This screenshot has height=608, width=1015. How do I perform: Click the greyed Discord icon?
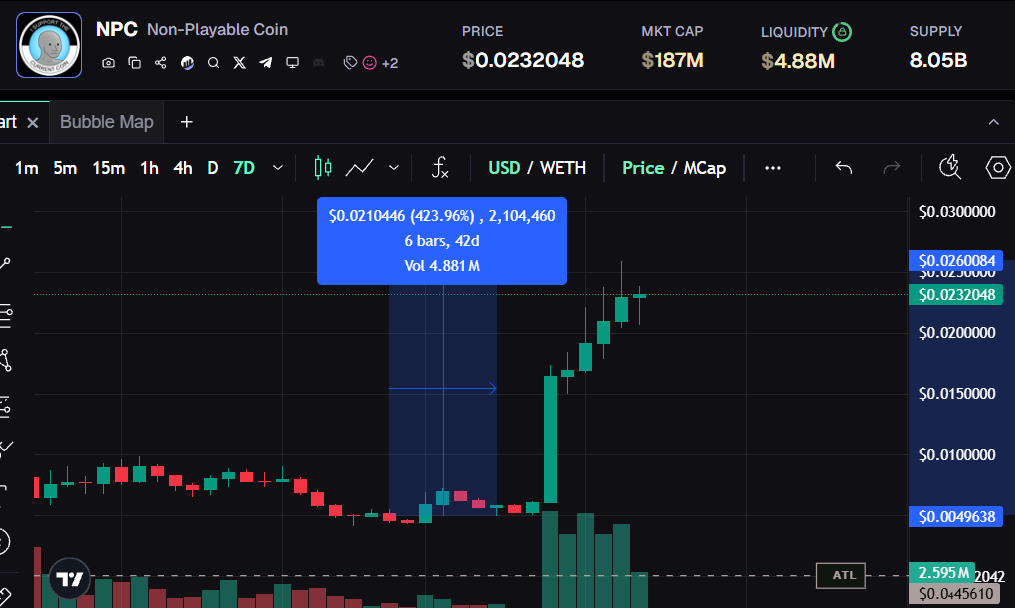point(318,63)
